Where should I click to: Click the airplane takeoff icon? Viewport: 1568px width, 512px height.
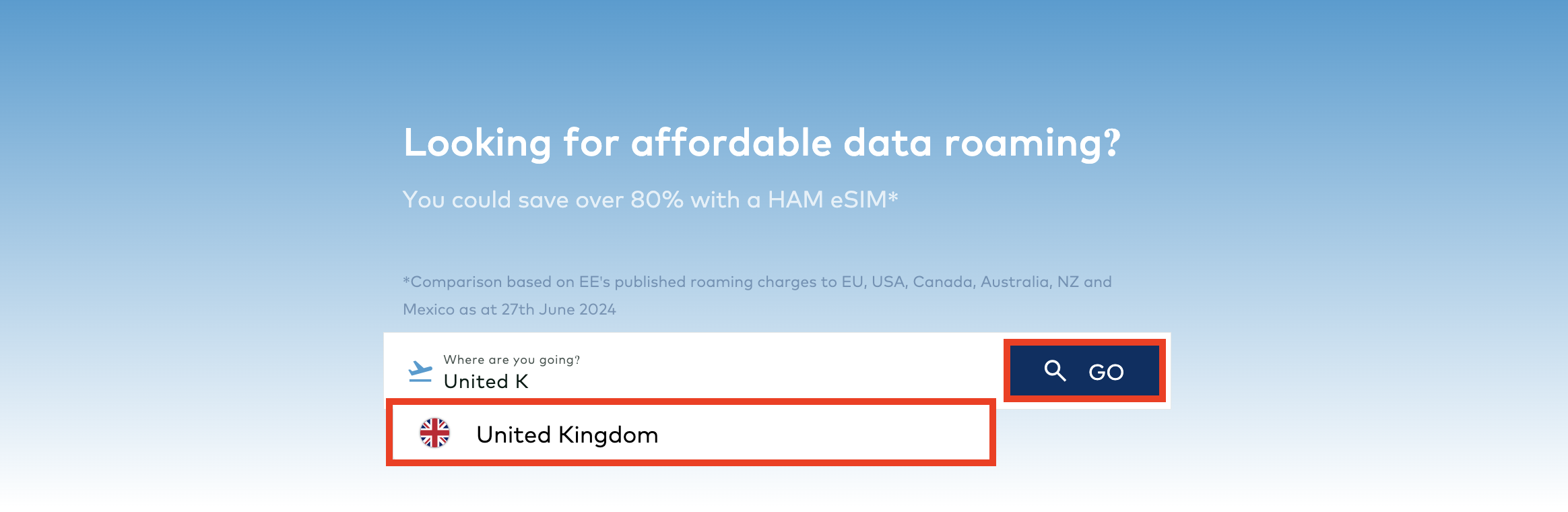point(420,371)
